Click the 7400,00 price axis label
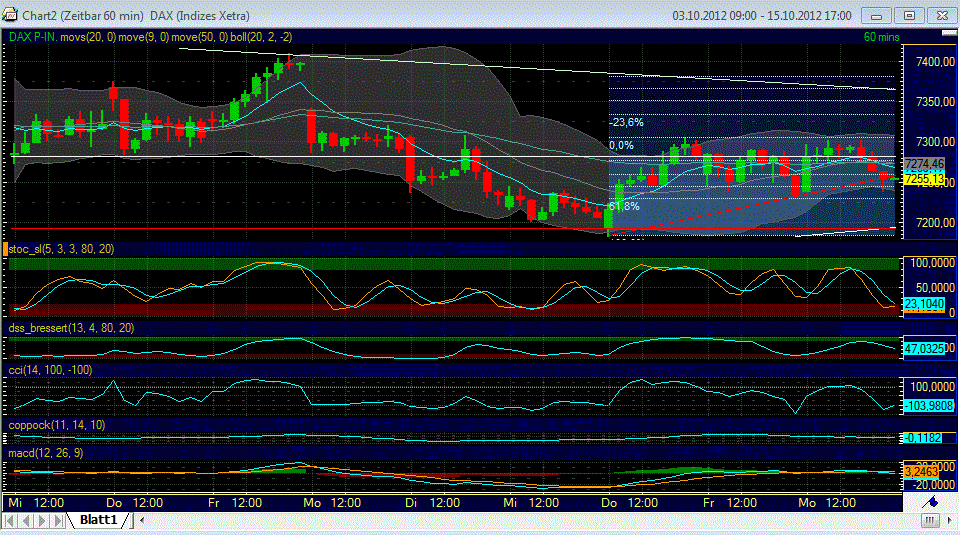Image resolution: width=960 pixels, height=535 pixels. (936, 62)
